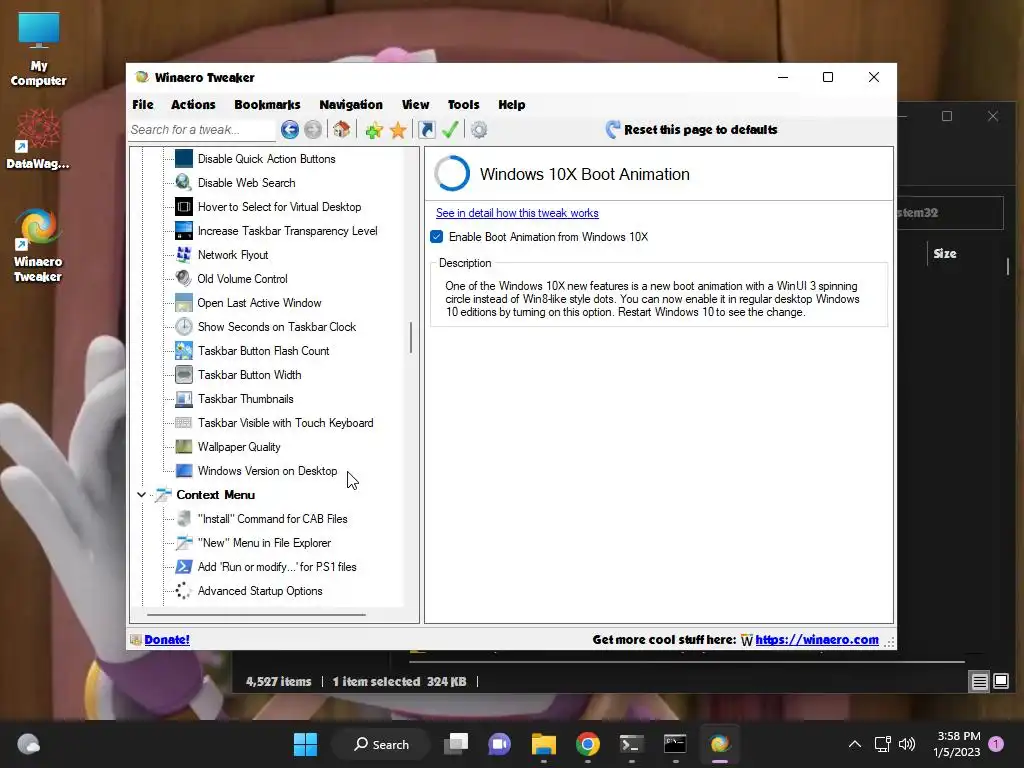The height and width of the screenshot is (768, 1024).
Task: Select Wallpaper Quality item
Action: pyautogui.click(x=239, y=447)
